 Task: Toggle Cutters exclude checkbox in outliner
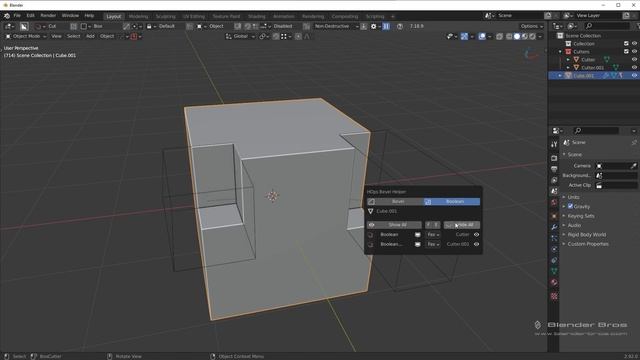tap(626, 51)
